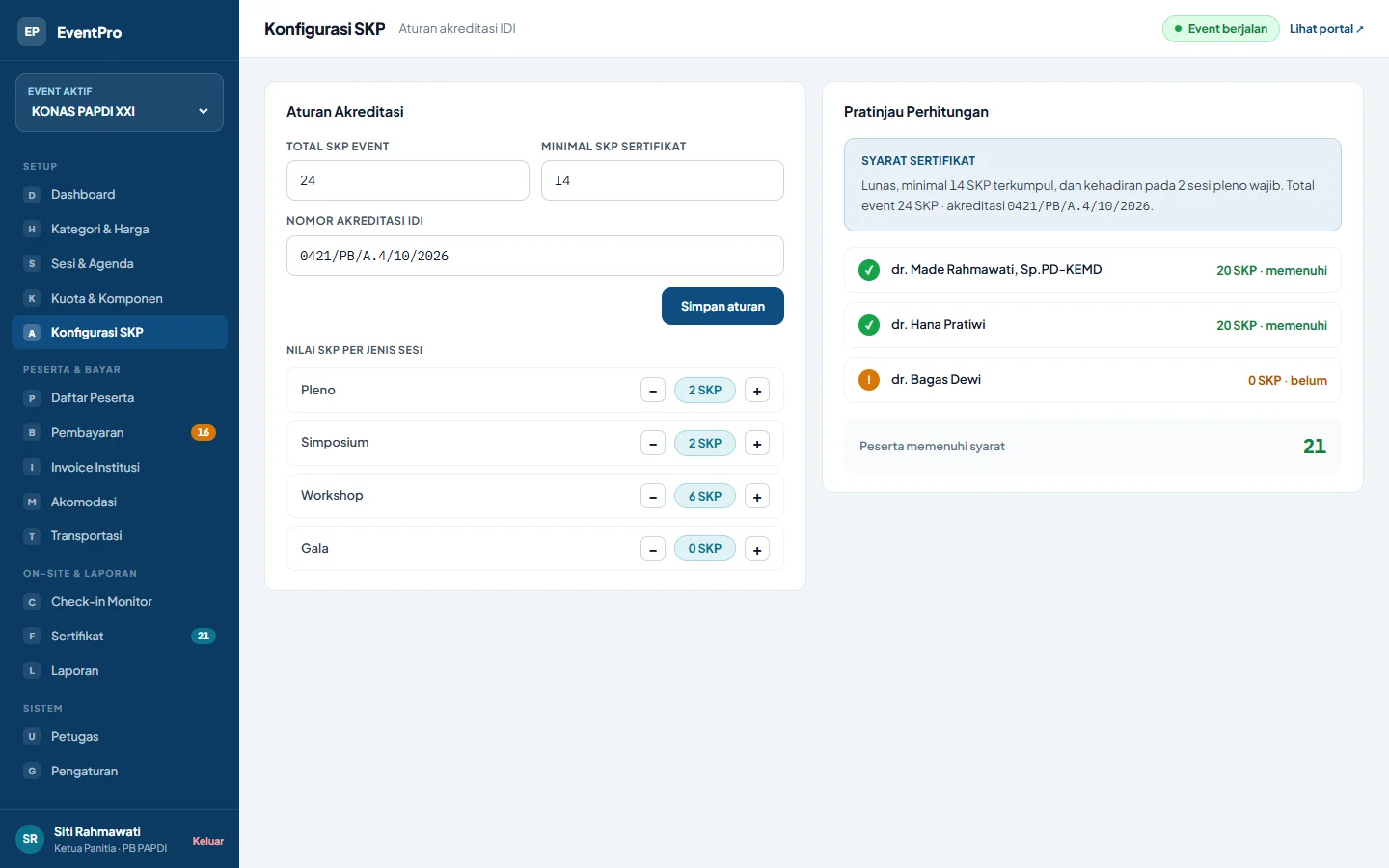Click the Pembayaran letter icon
Image resolution: width=1389 pixels, height=868 pixels.
[x=32, y=433]
